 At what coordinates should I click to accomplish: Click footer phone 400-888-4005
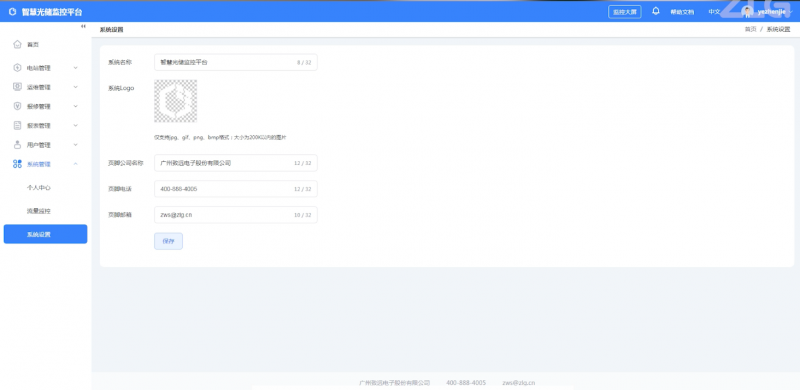pyautogui.click(x=466, y=383)
